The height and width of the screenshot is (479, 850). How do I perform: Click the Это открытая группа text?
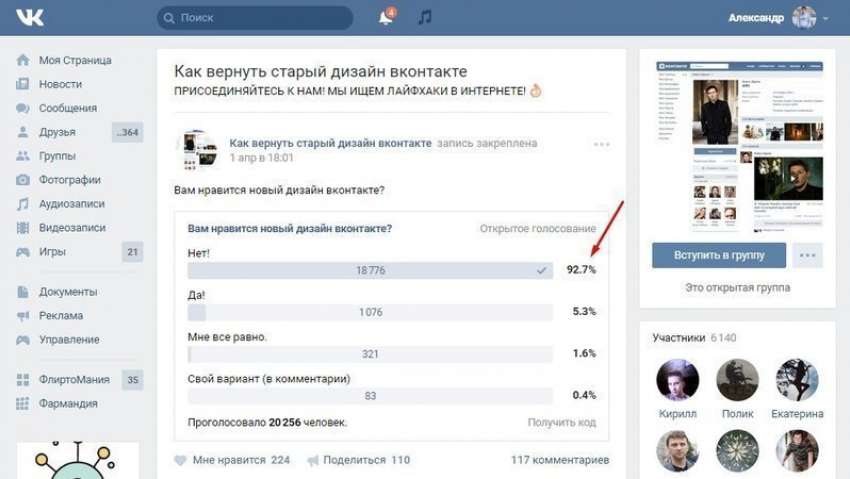[737, 288]
